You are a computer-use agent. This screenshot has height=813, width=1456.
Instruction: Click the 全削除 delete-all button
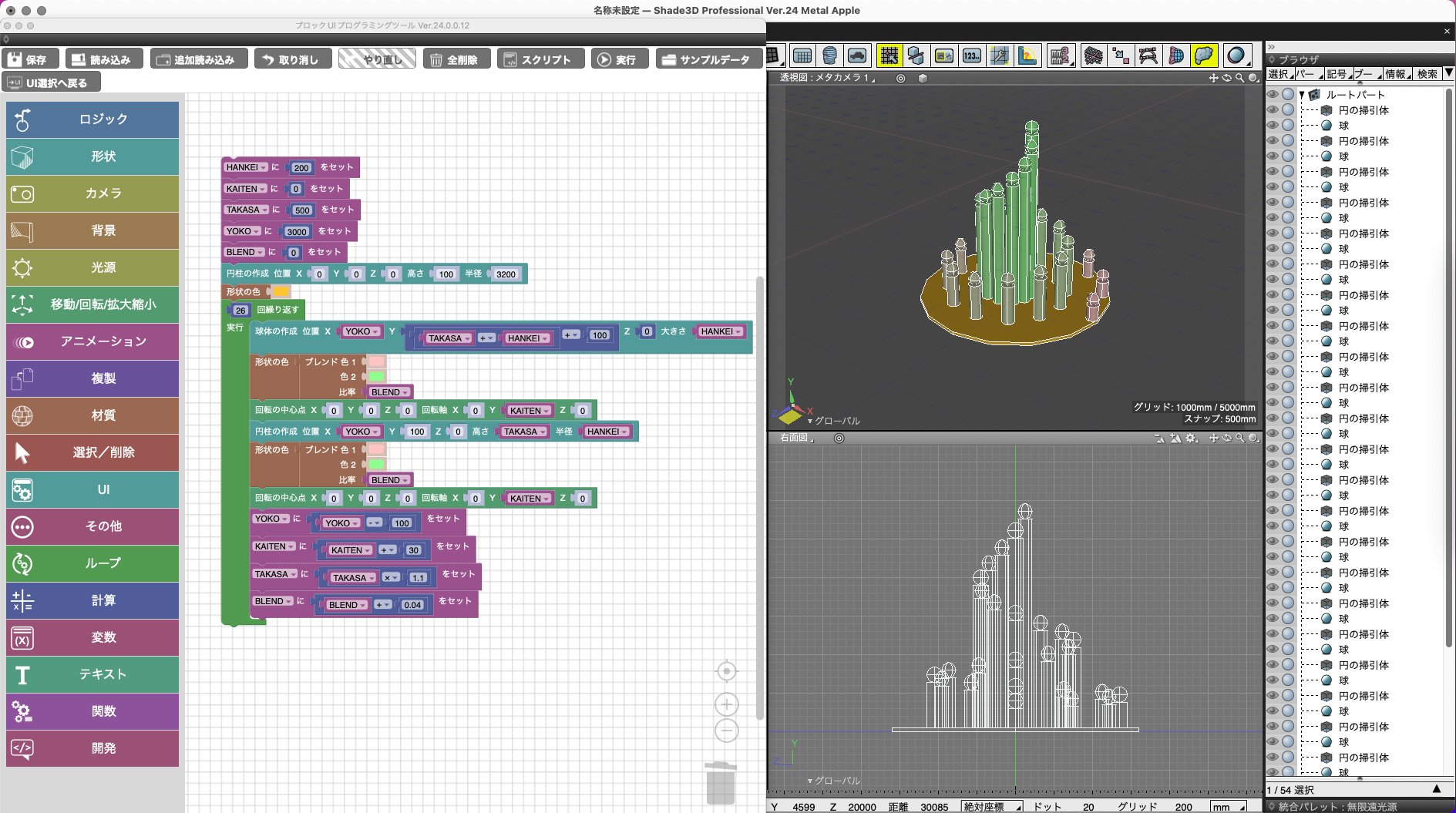pyautogui.click(x=456, y=59)
